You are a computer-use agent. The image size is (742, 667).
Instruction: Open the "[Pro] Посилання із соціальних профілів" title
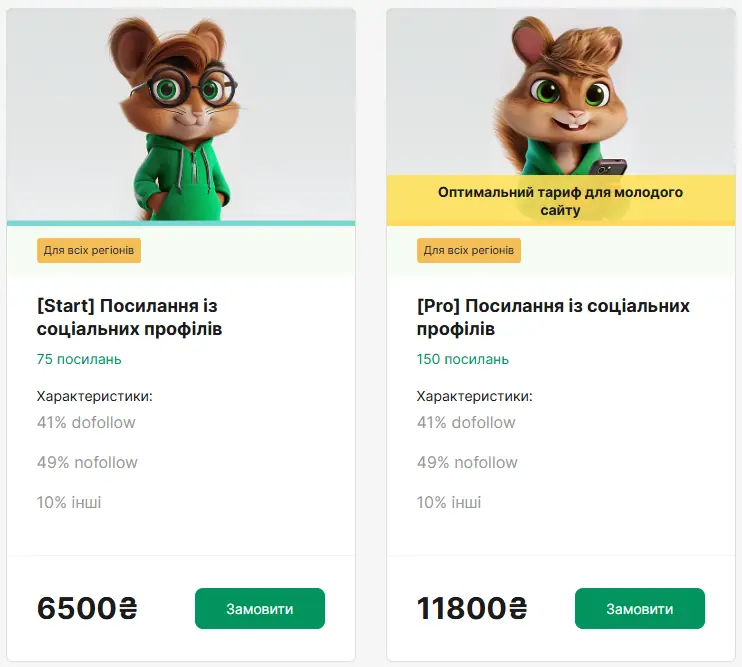pyautogui.click(x=553, y=317)
